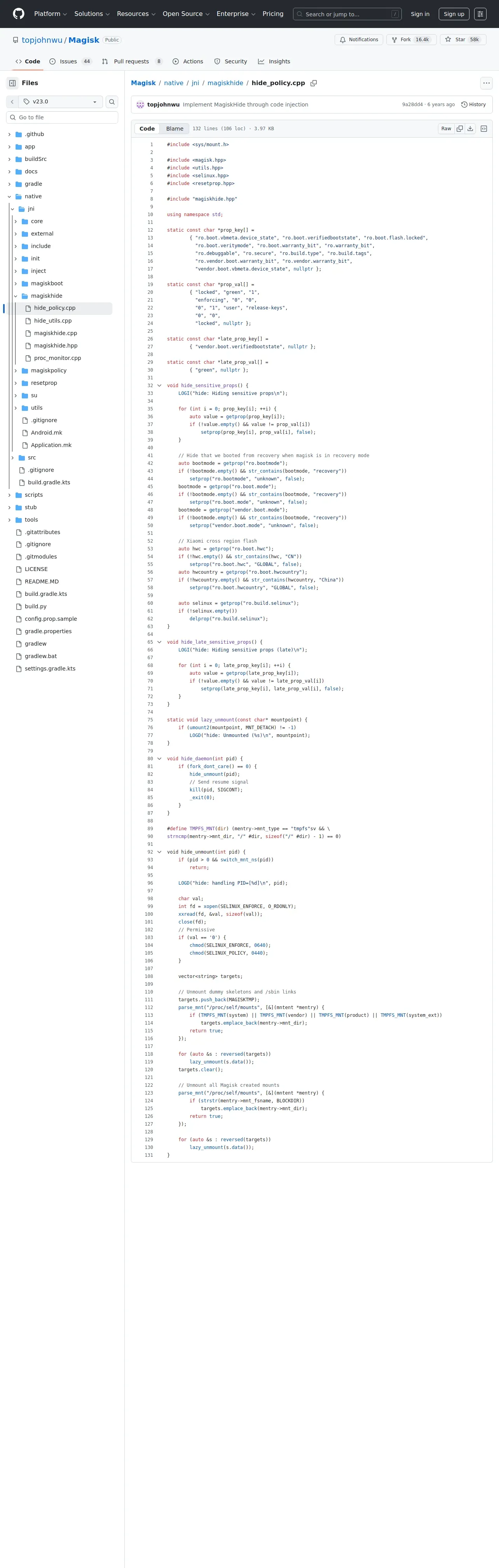Open the build.py file
499x1568 pixels.
35,606
